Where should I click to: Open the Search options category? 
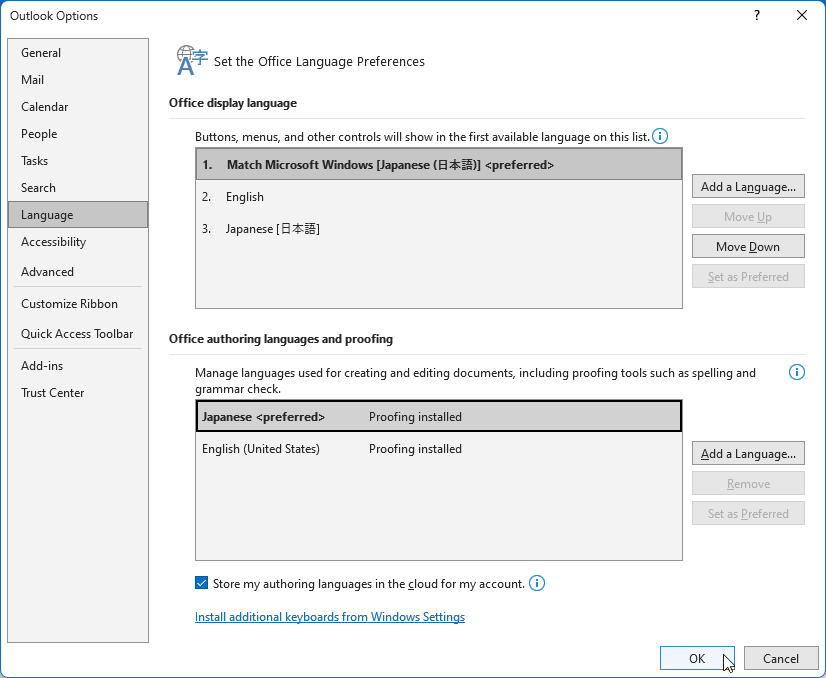coord(78,188)
